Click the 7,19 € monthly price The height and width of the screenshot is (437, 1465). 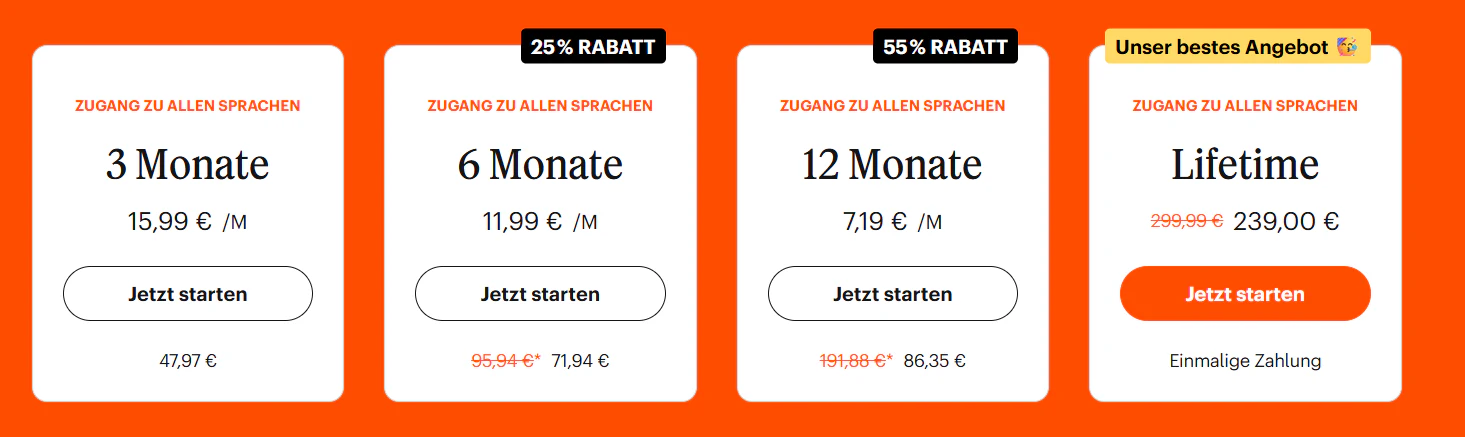[x=875, y=221]
